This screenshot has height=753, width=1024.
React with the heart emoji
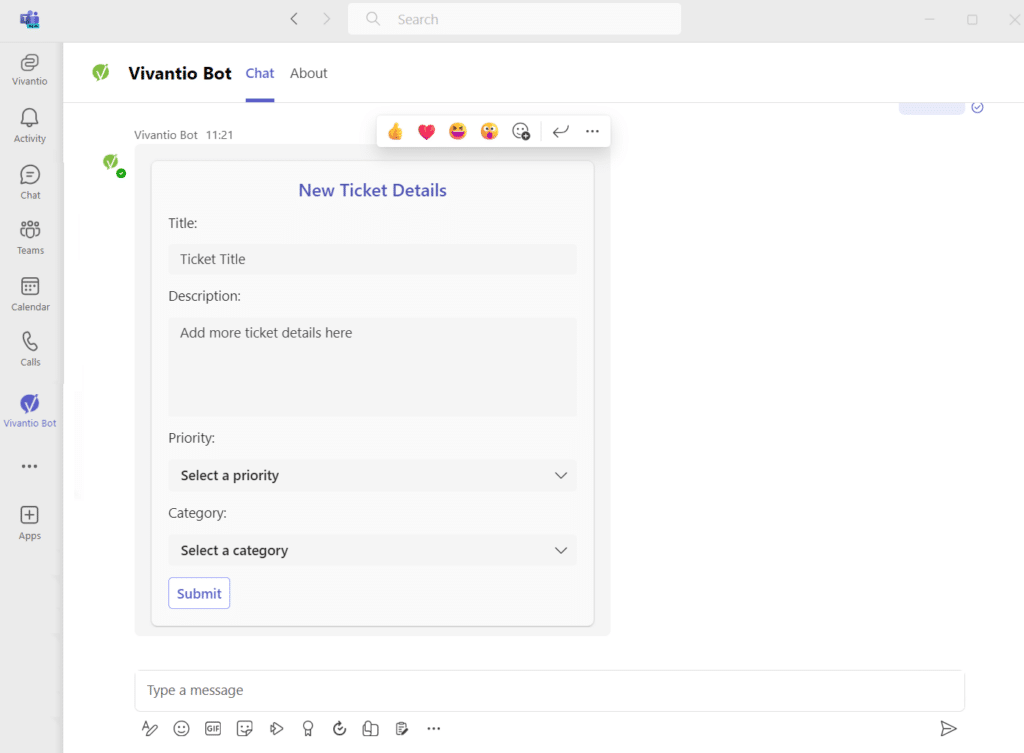point(426,131)
